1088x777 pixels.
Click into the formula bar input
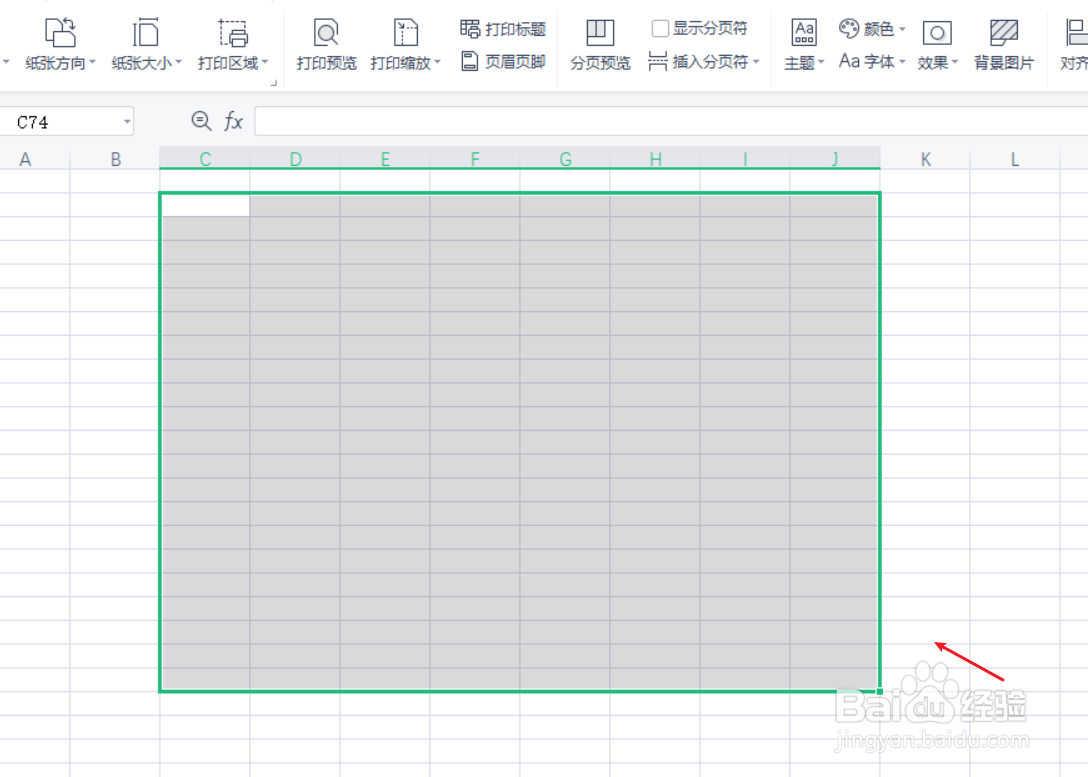point(671,121)
